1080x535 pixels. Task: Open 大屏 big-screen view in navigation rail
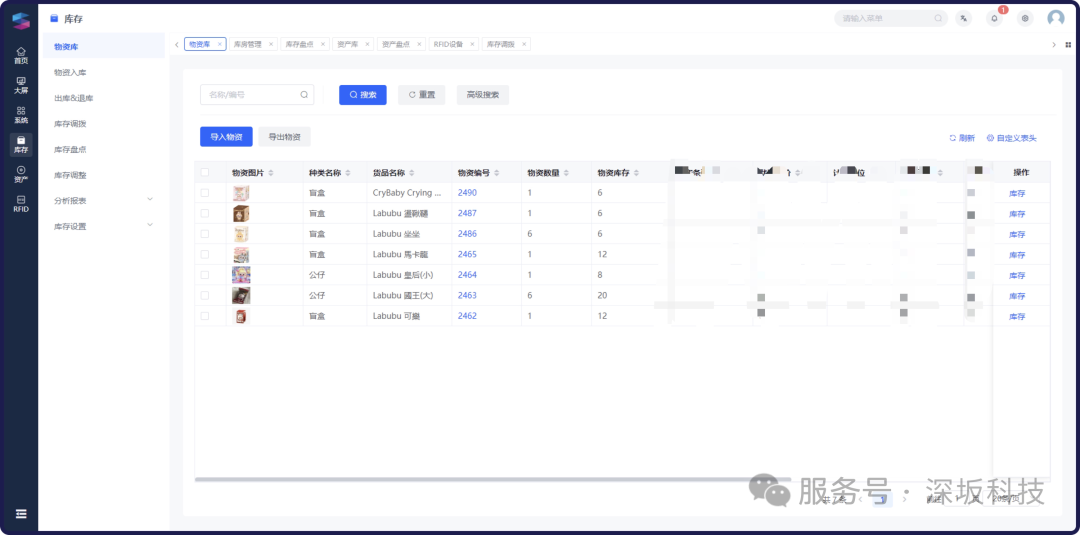click(x=21, y=85)
